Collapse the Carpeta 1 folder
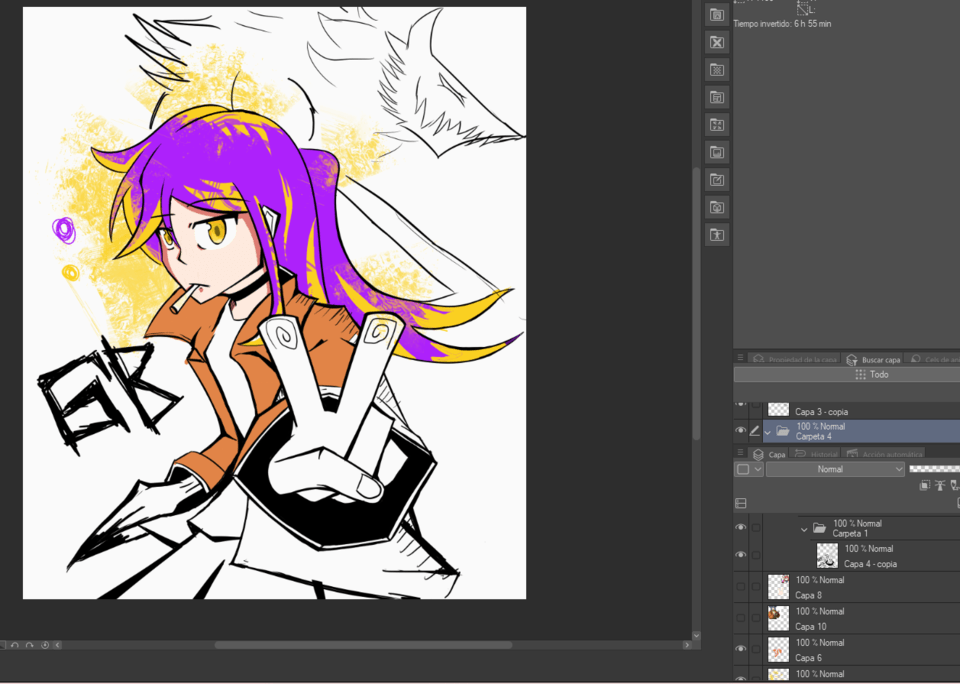Viewport: 960px width, 684px height. [804, 529]
